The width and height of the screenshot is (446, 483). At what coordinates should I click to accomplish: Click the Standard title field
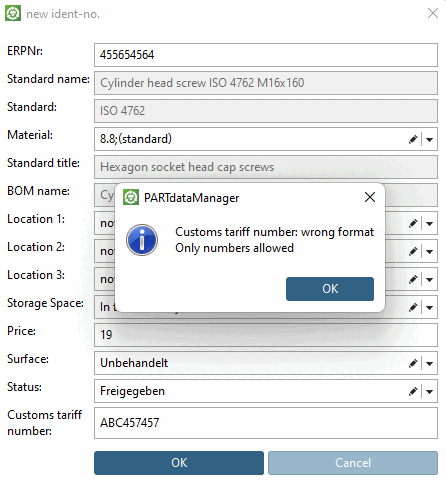(266, 167)
